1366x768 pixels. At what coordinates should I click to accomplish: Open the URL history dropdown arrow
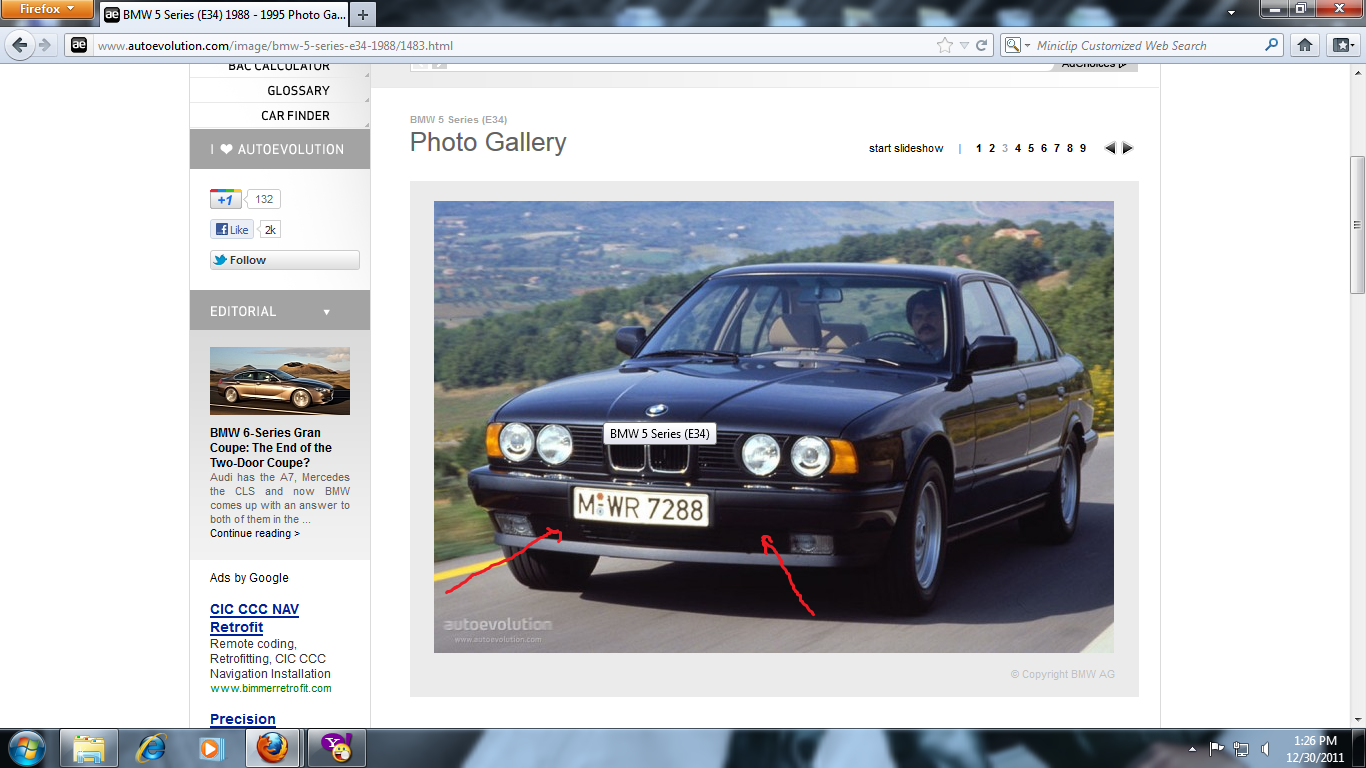[964, 45]
